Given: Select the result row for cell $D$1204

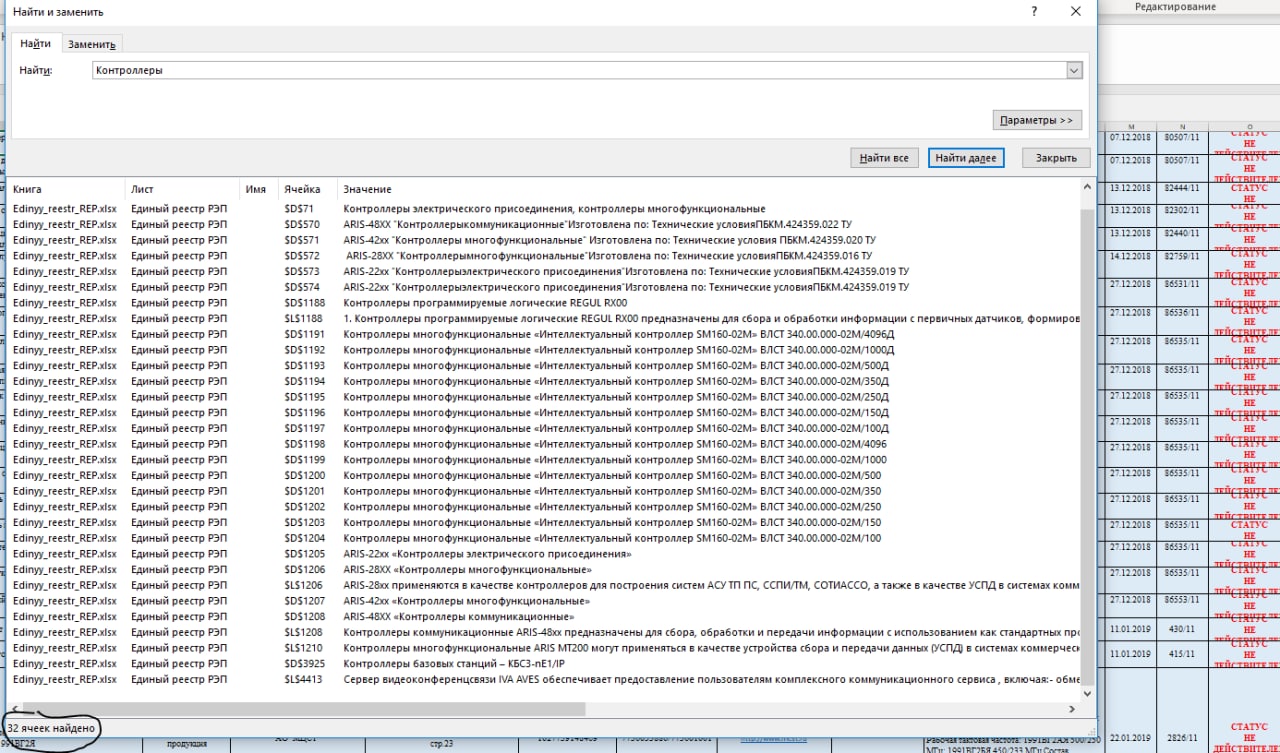Looking at the screenshot, I should pyautogui.click(x=545, y=538).
